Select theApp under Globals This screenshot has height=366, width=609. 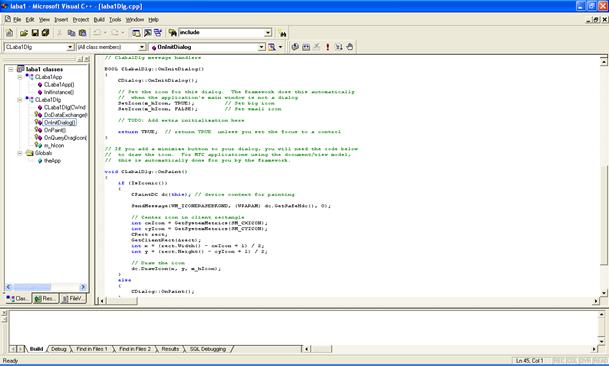(52, 160)
